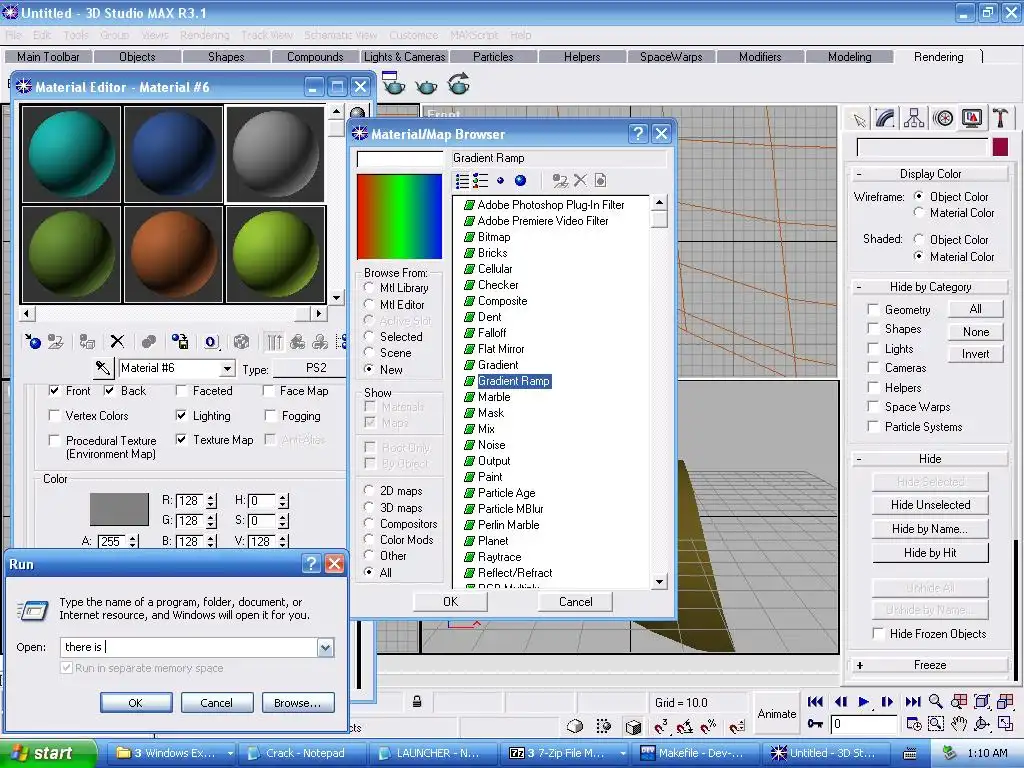Click Put to Library icon in Material Editor
Screen dimensions: 1024x768
(180, 342)
